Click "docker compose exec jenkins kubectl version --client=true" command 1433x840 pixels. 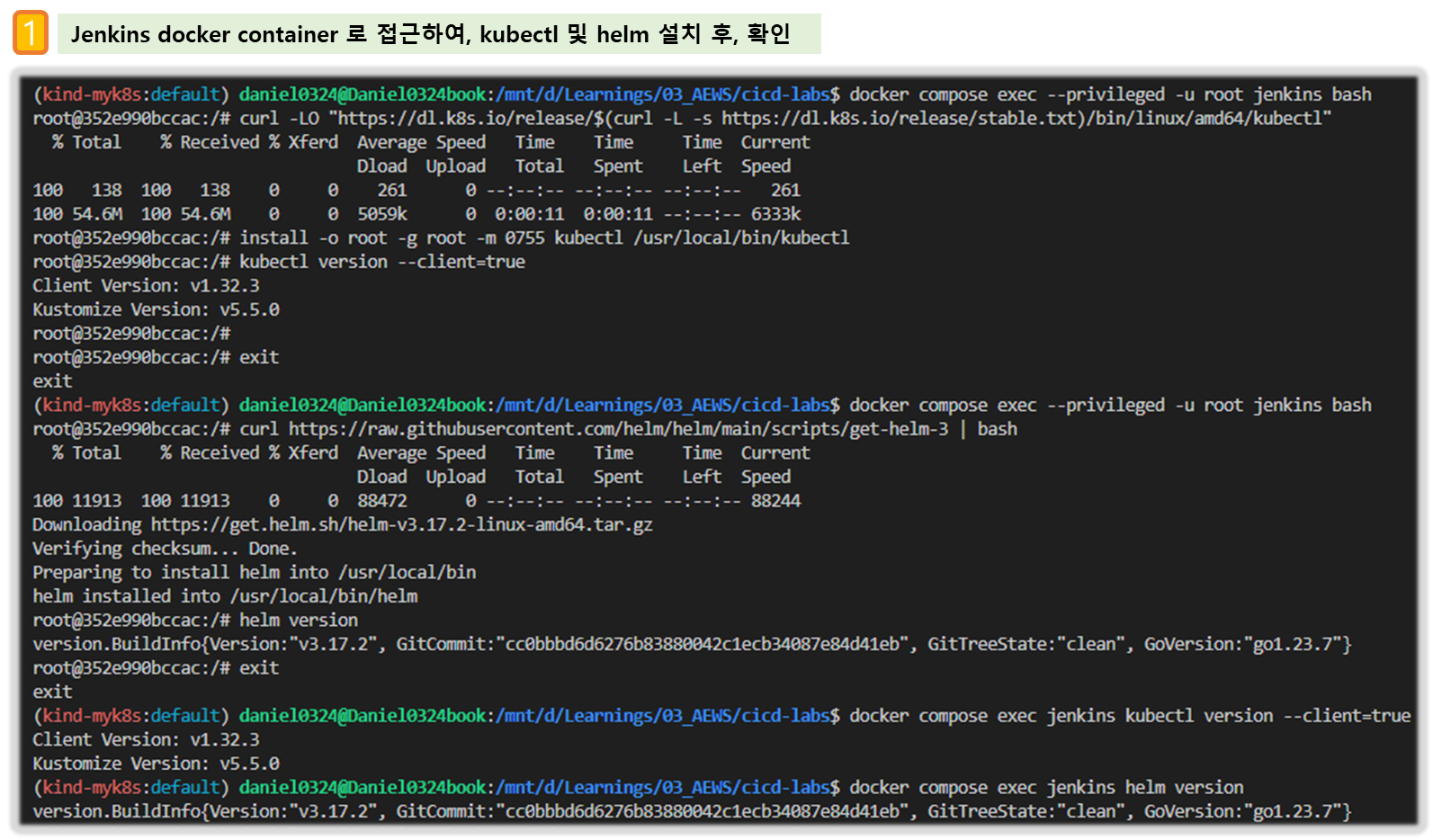(x=1130, y=716)
